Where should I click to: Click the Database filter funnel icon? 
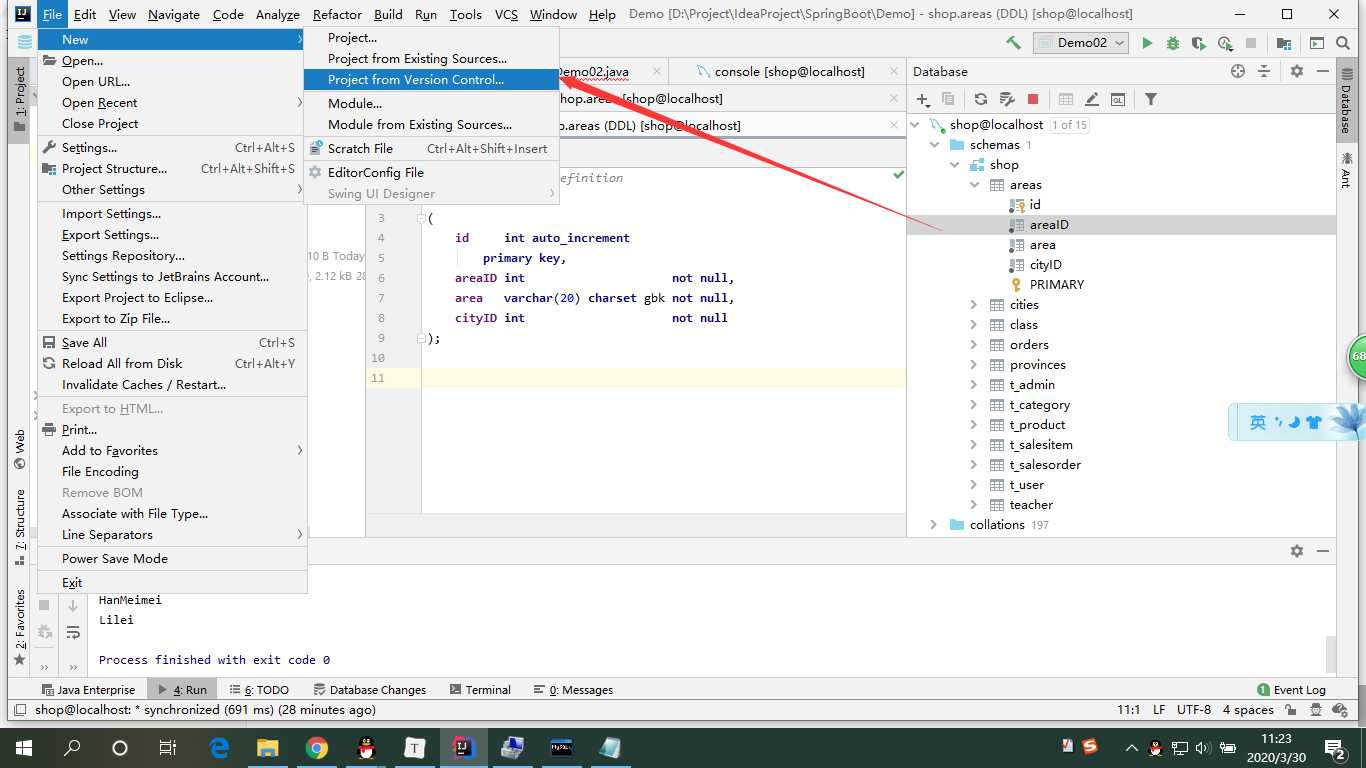coord(1151,99)
